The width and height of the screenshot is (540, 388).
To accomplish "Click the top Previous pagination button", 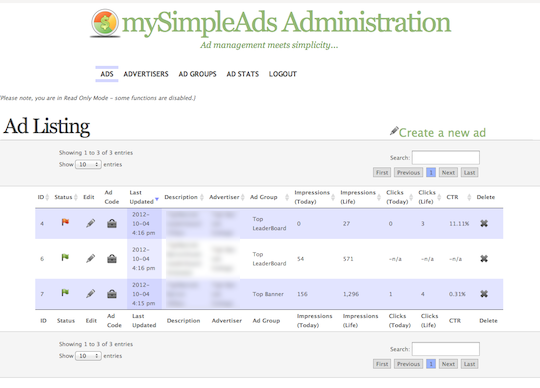I will pos(408,172).
